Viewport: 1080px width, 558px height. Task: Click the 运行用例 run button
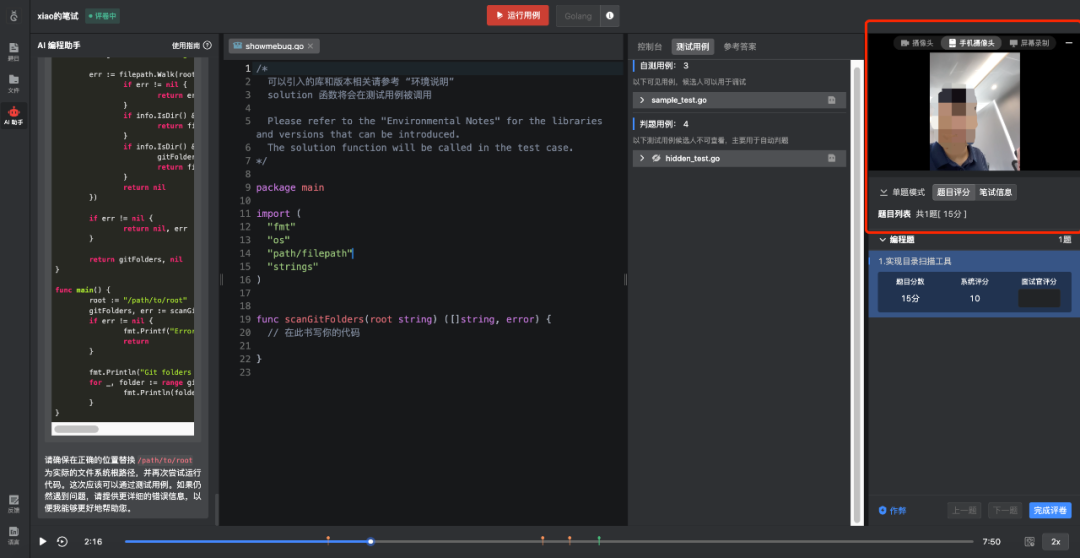pyautogui.click(x=518, y=16)
